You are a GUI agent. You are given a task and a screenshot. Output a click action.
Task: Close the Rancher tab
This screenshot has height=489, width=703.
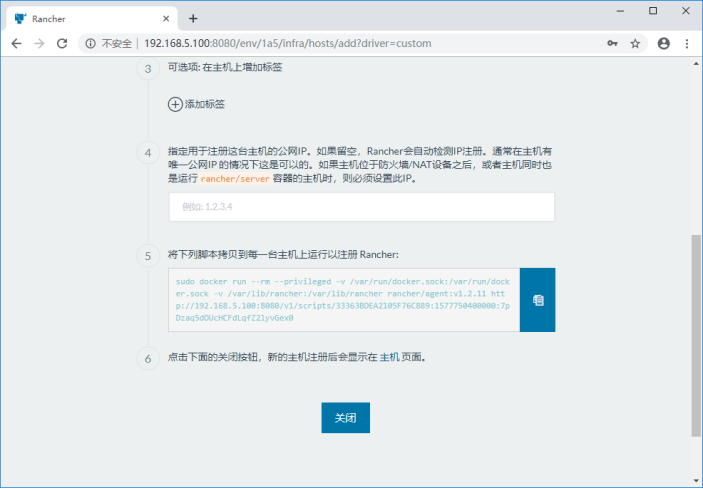[x=166, y=18]
